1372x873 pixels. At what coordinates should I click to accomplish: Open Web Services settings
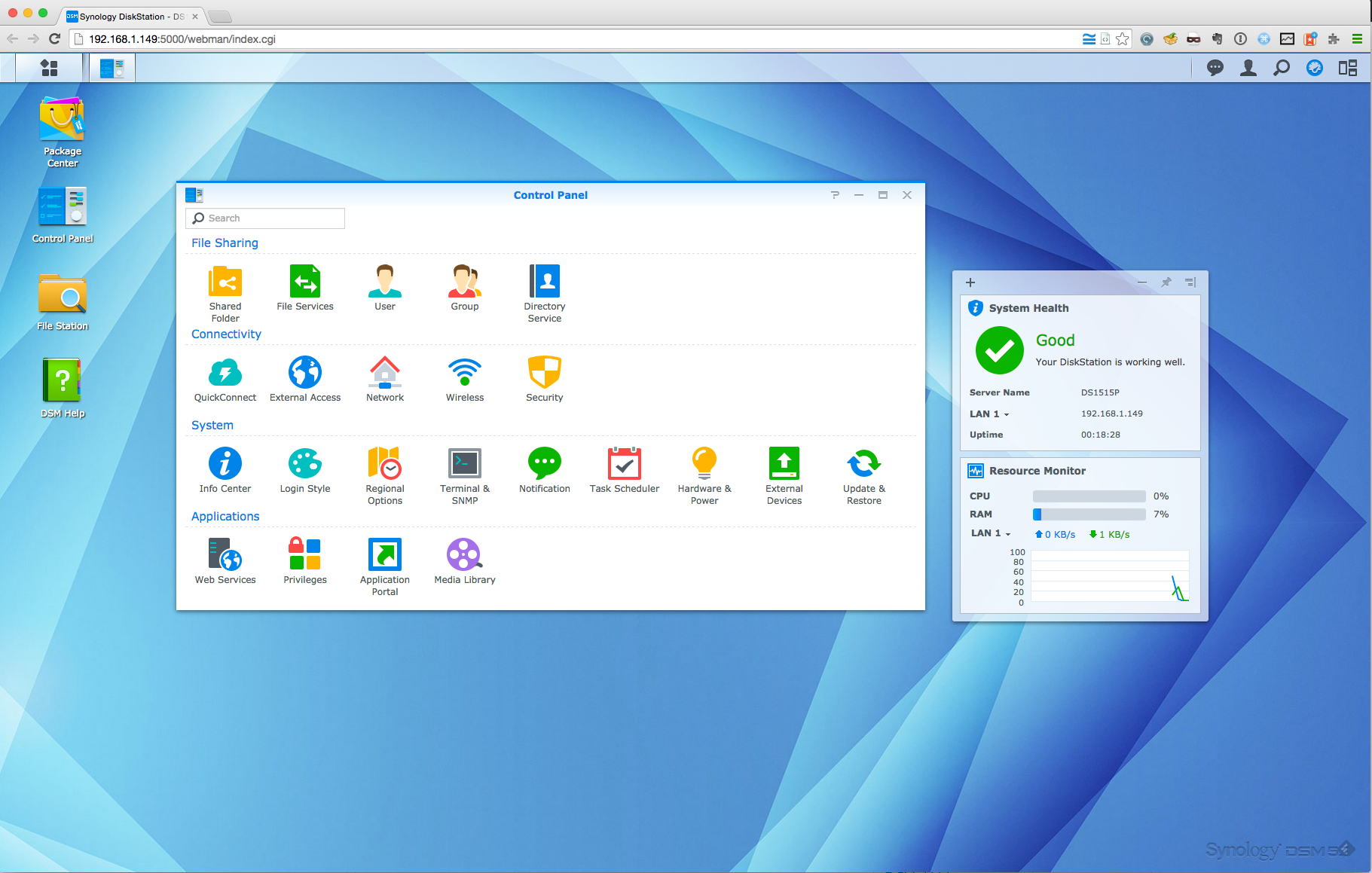click(x=225, y=560)
